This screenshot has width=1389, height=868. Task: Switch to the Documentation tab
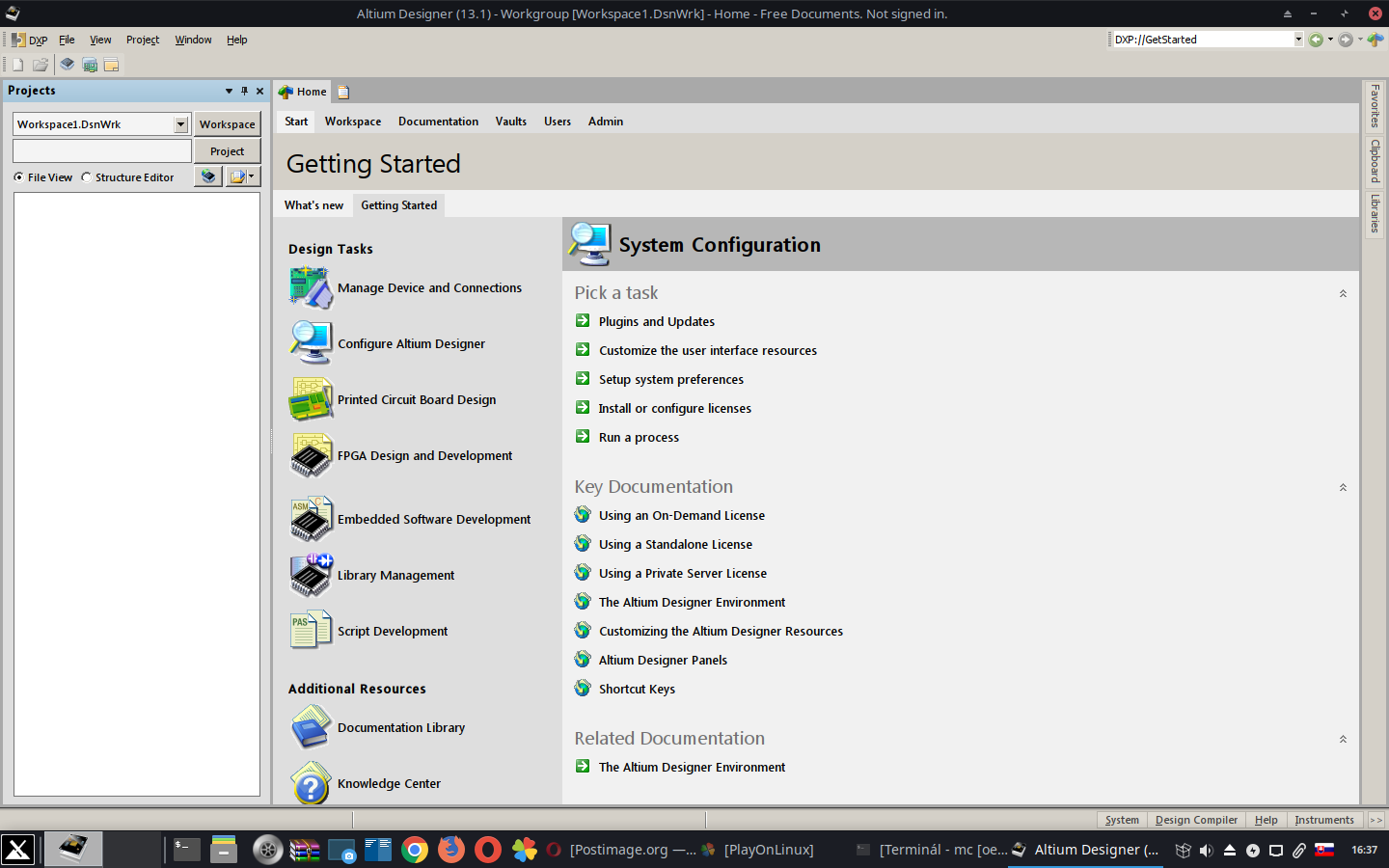pos(438,122)
